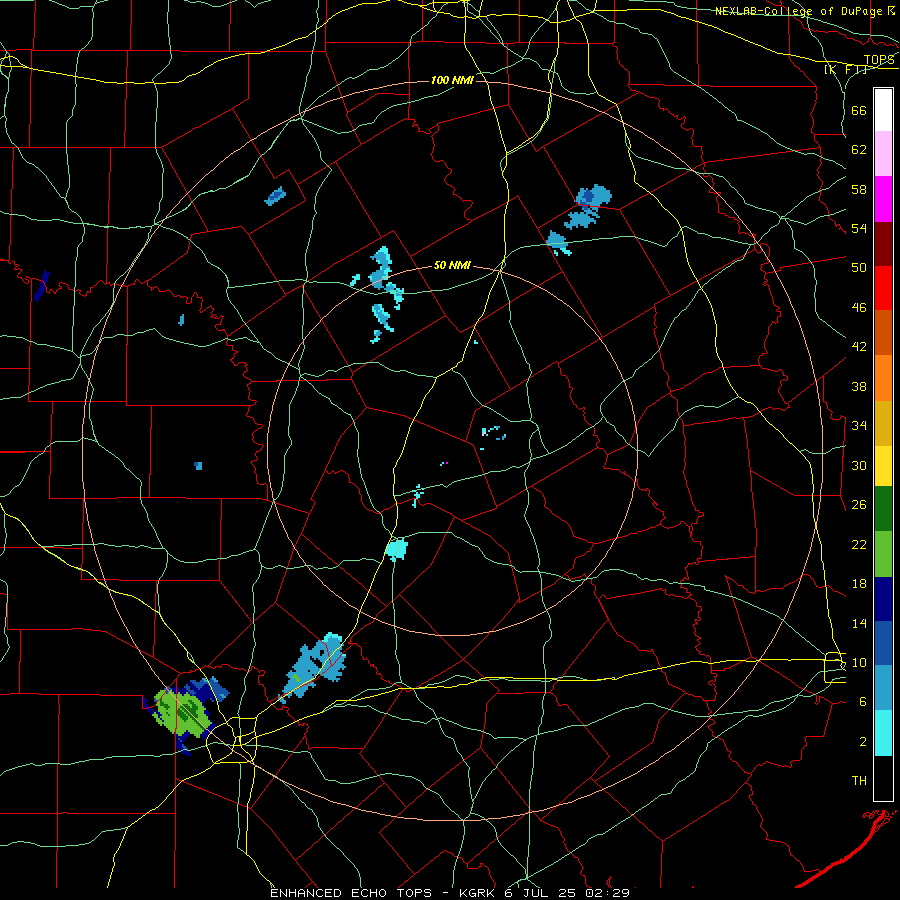Select the navy blue legend swatch
The width and height of the screenshot is (900, 900).
883,599
